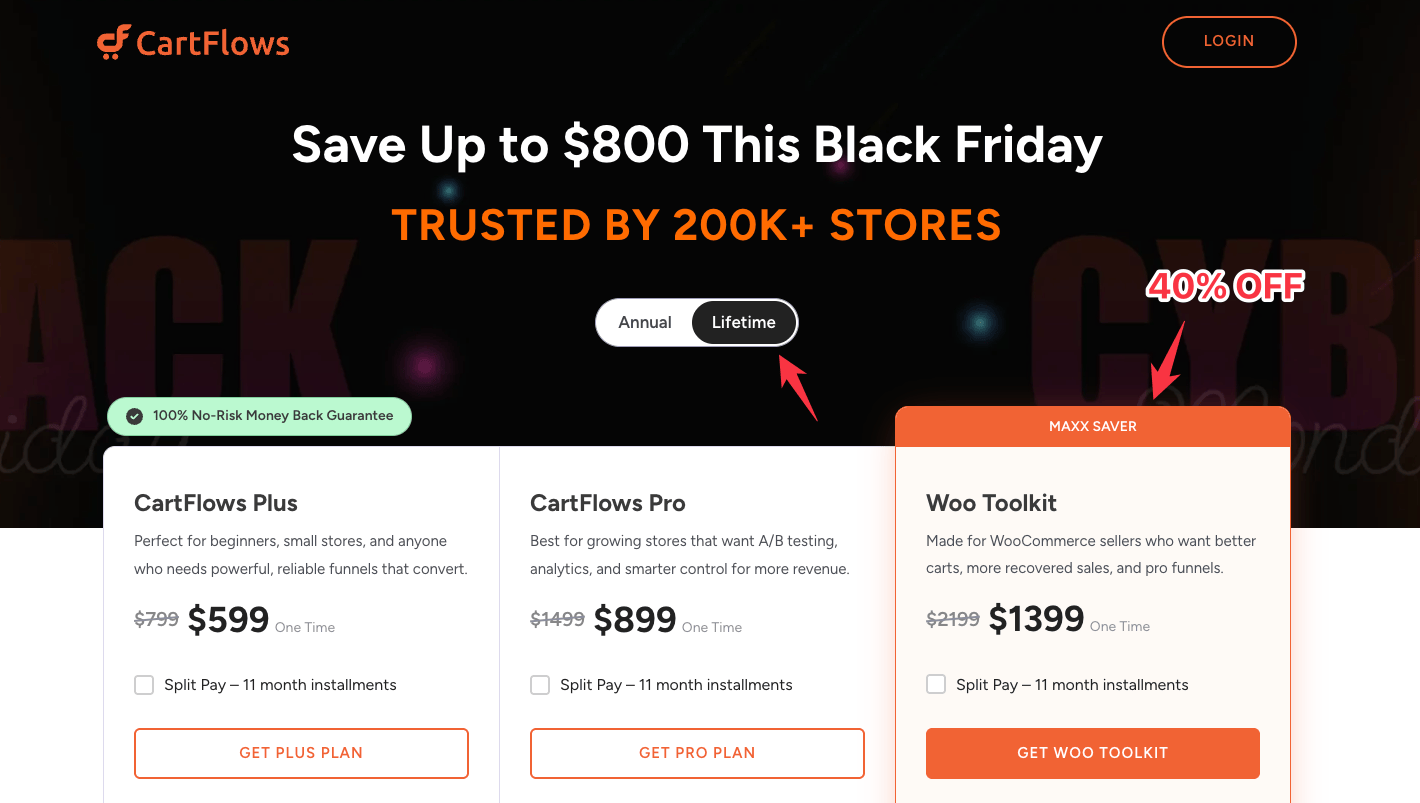Click the MAXX SAVER banner label
Image resolution: width=1420 pixels, height=803 pixels.
[1092, 426]
